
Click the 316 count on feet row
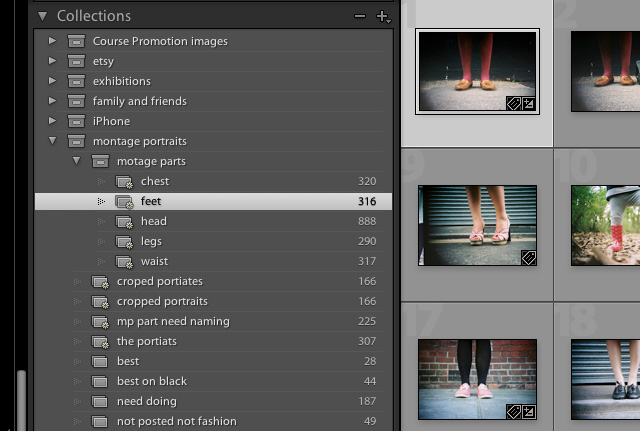pyautogui.click(x=367, y=201)
